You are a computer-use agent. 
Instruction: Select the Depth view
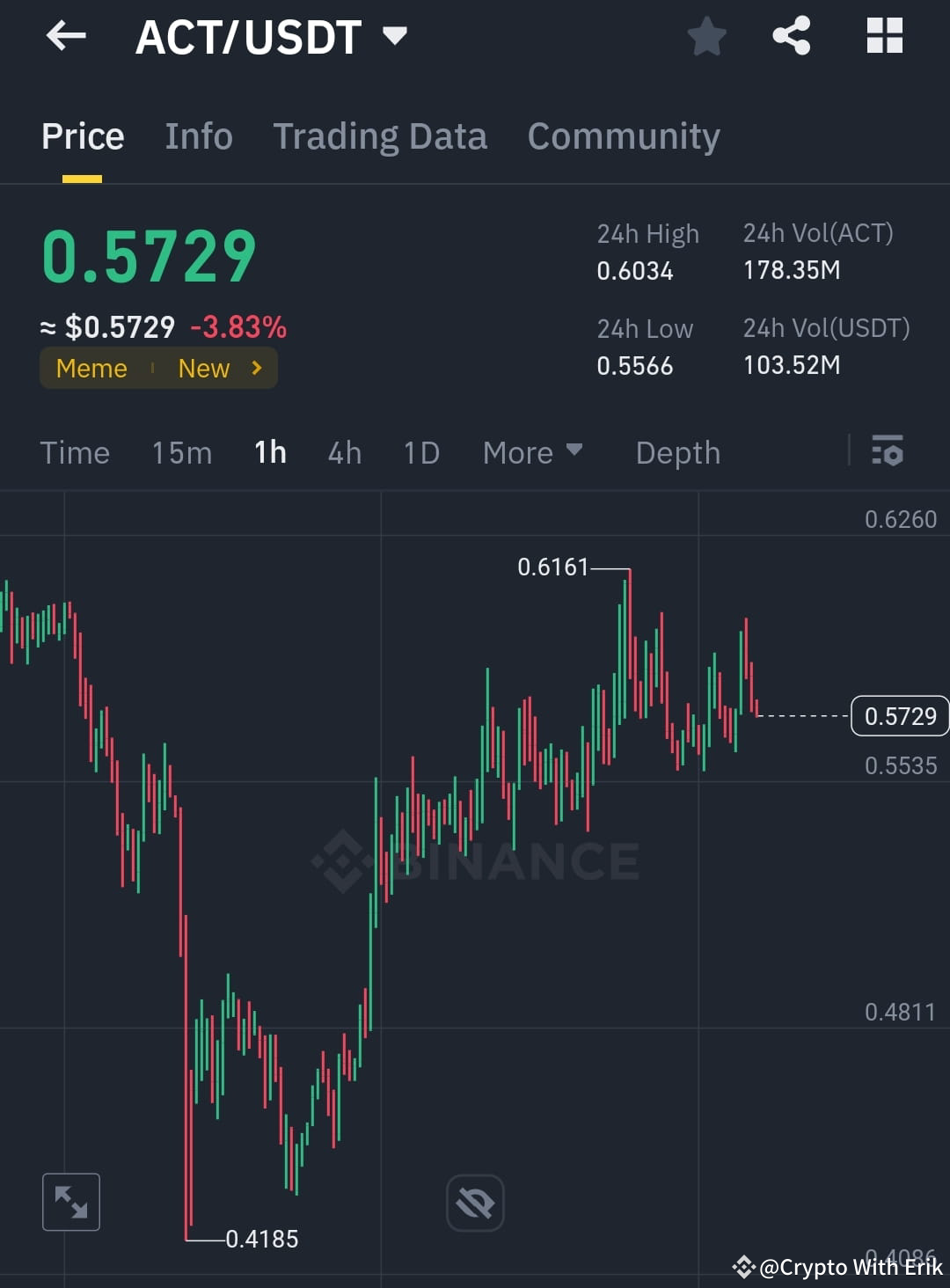[677, 452]
